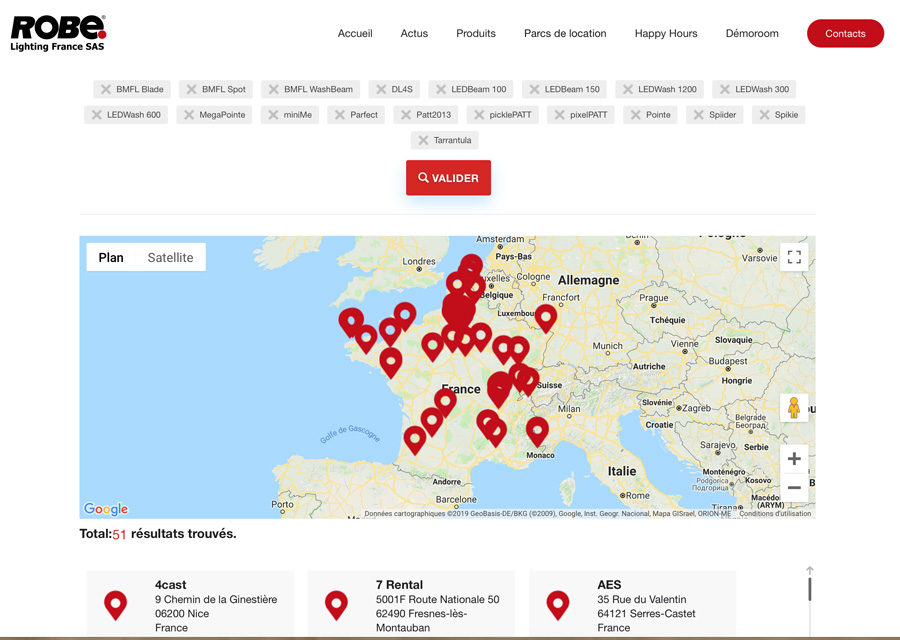
Task: Open Conditions d'utilisation link on map
Action: coord(775,514)
